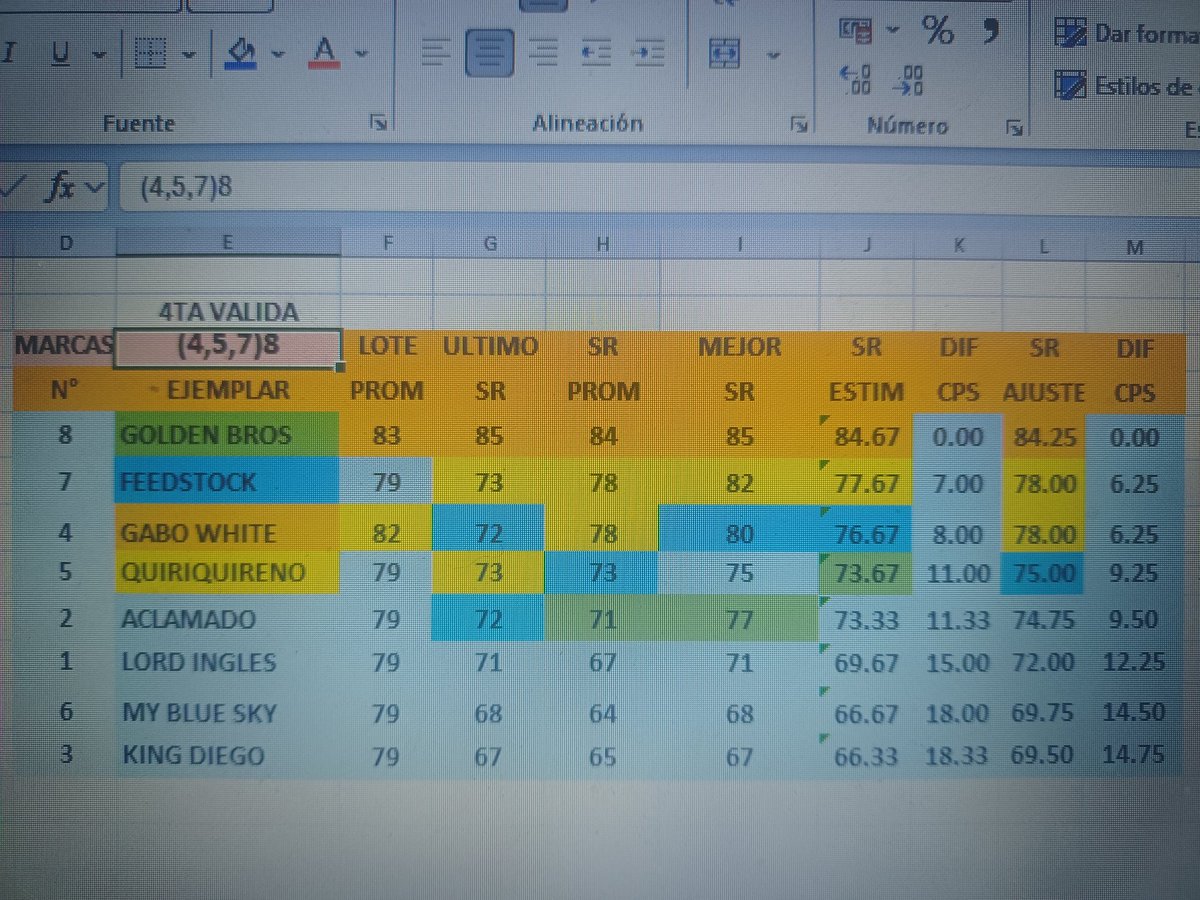
Task: Open Número dialog launcher
Action: pos(1014,126)
